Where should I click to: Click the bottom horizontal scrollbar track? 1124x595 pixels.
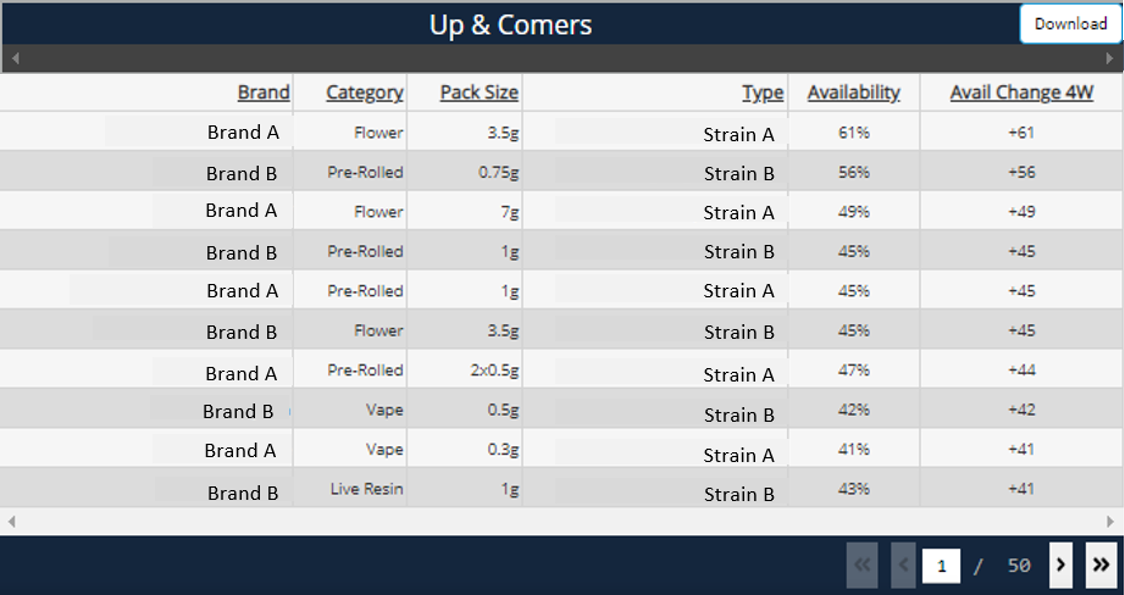560,521
